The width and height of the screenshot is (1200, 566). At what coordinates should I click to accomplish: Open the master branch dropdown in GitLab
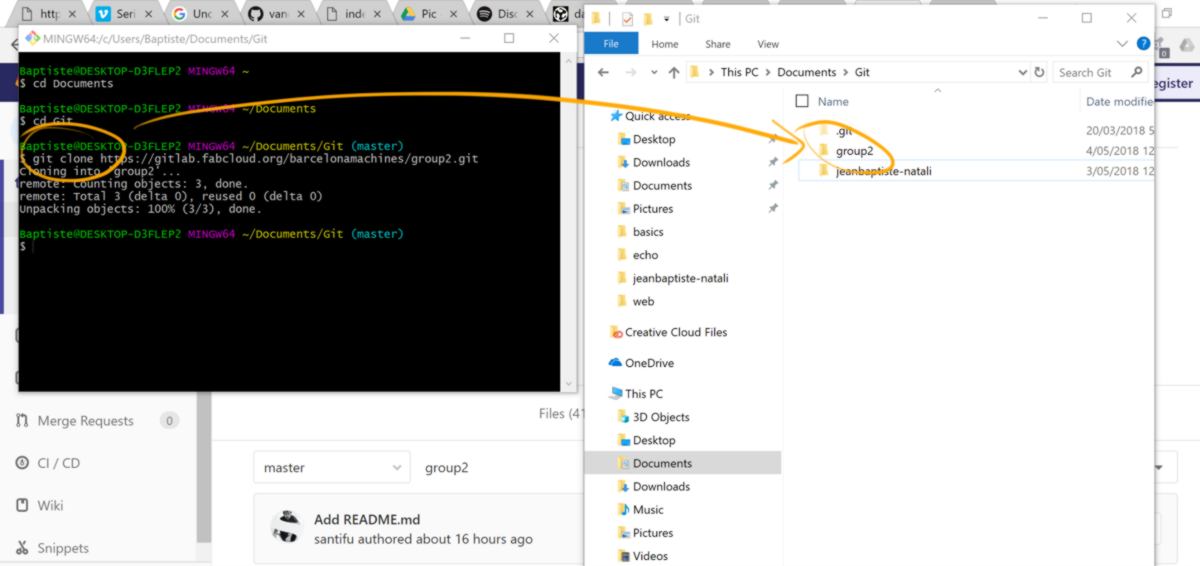(x=332, y=467)
